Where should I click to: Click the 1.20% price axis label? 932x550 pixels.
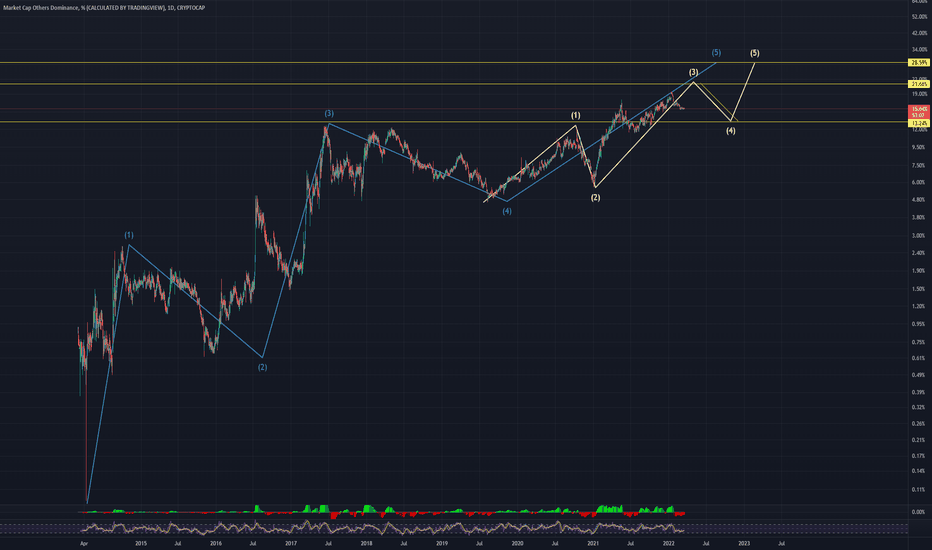(919, 306)
